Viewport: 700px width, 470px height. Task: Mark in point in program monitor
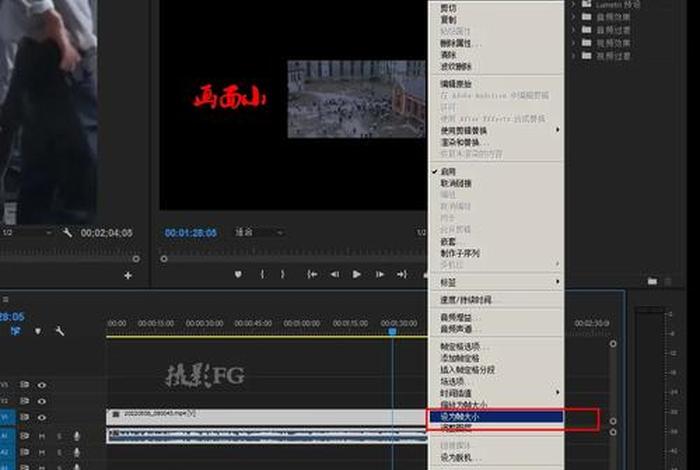tap(262, 274)
